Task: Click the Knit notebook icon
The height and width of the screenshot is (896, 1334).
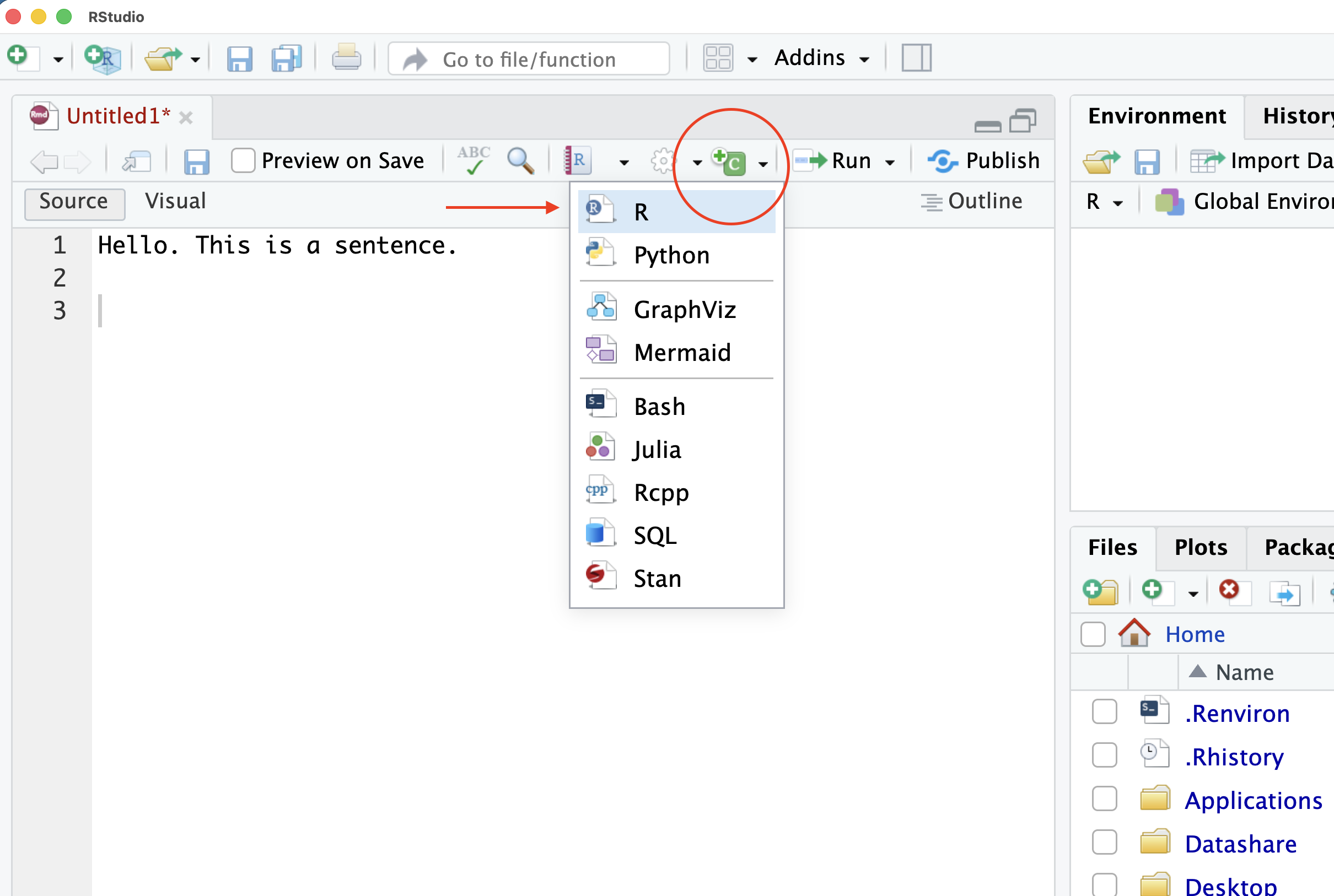Action: tap(577, 160)
